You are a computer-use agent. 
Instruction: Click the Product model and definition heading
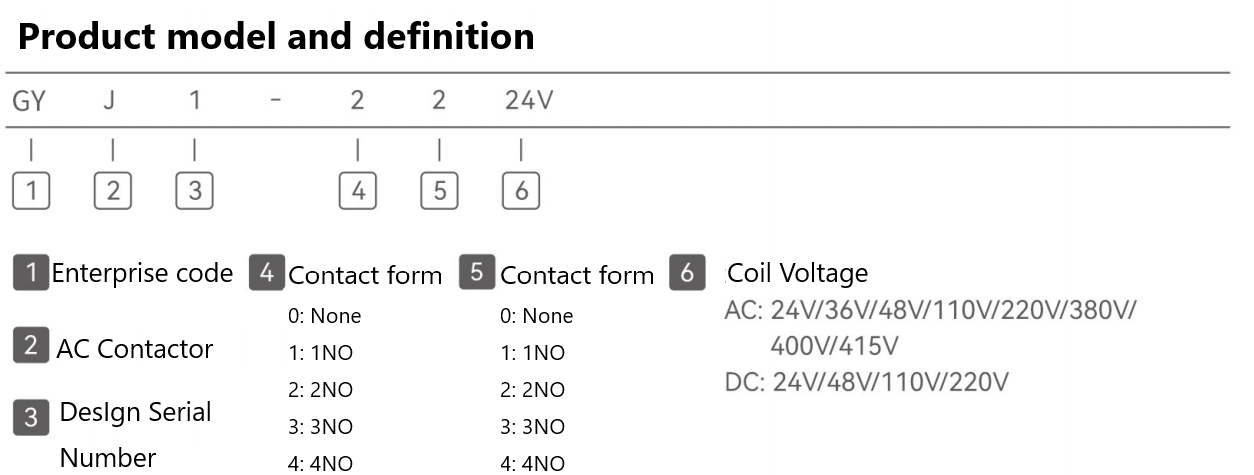(277, 37)
